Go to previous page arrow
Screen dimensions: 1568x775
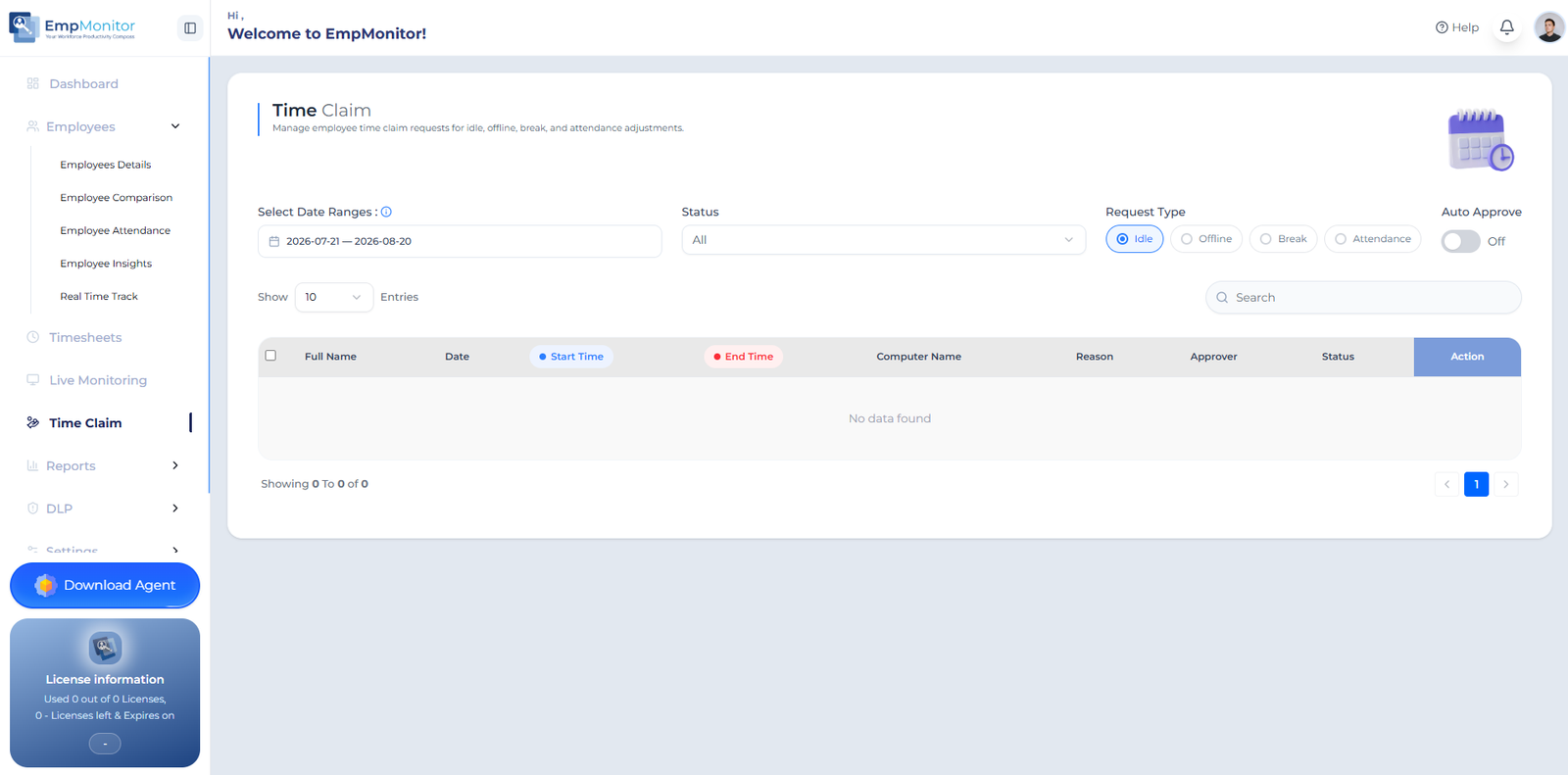tap(1446, 484)
